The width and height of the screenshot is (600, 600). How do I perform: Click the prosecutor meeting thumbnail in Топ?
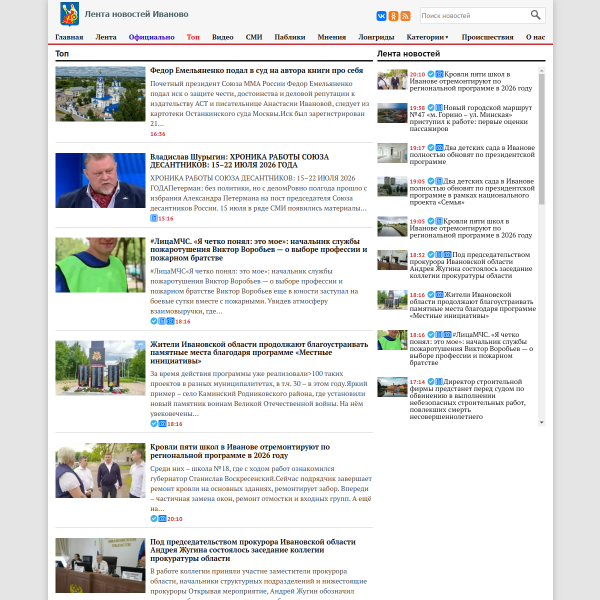pos(100,566)
